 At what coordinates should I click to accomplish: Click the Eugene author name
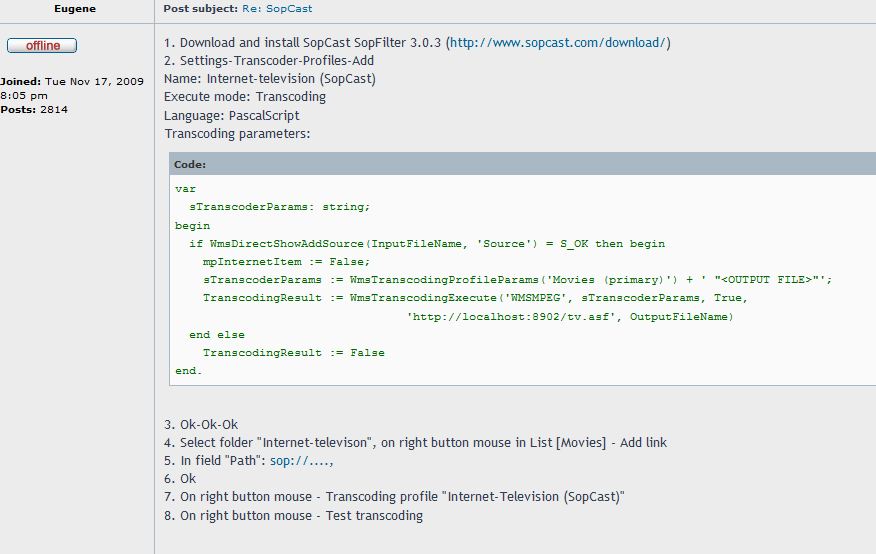tap(75, 8)
